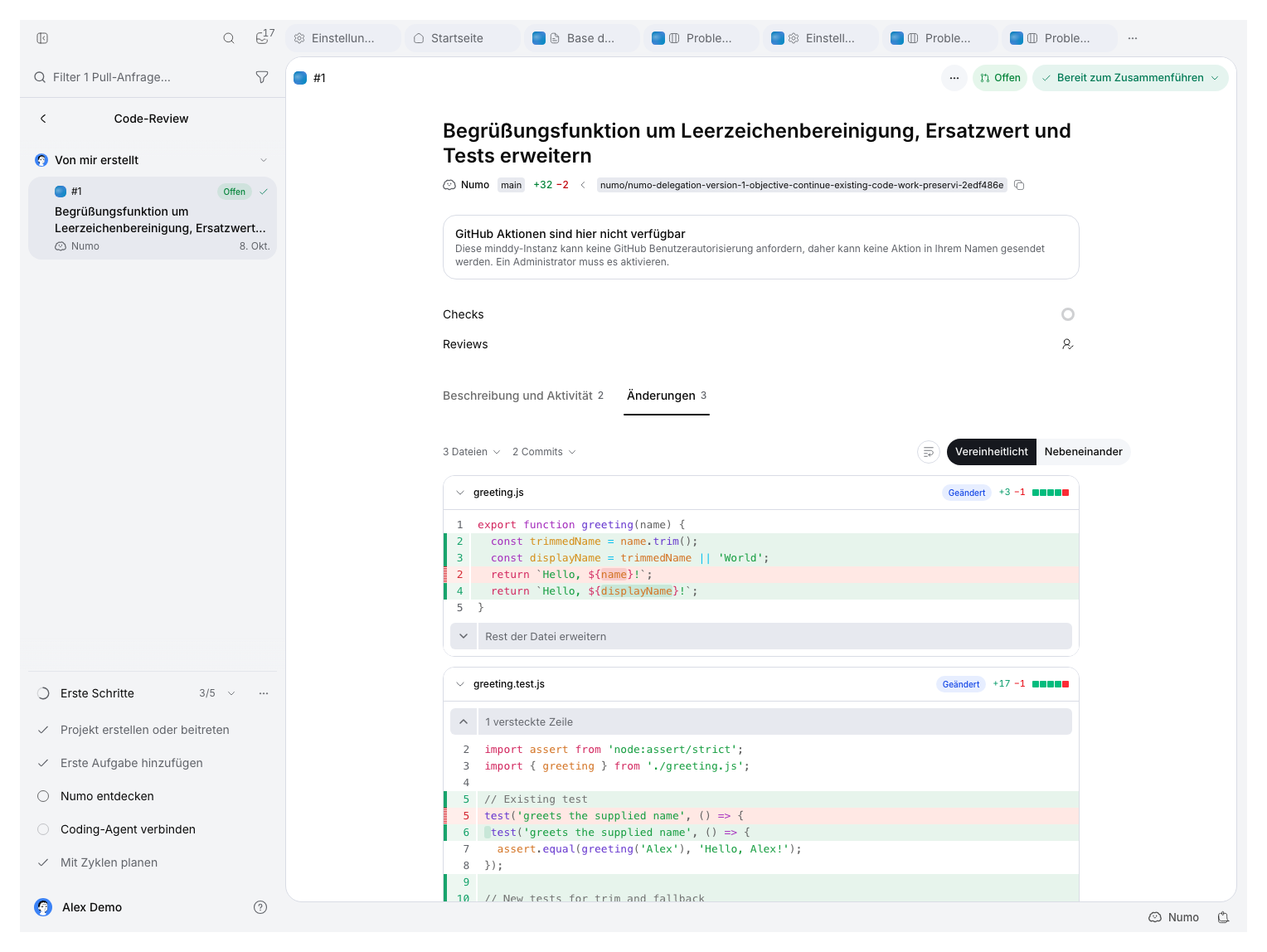Image resolution: width=1267 pixels, height=952 pixels.
Task: Switch to Beschreibung und Aktivität tab
Action: point(523,396)
